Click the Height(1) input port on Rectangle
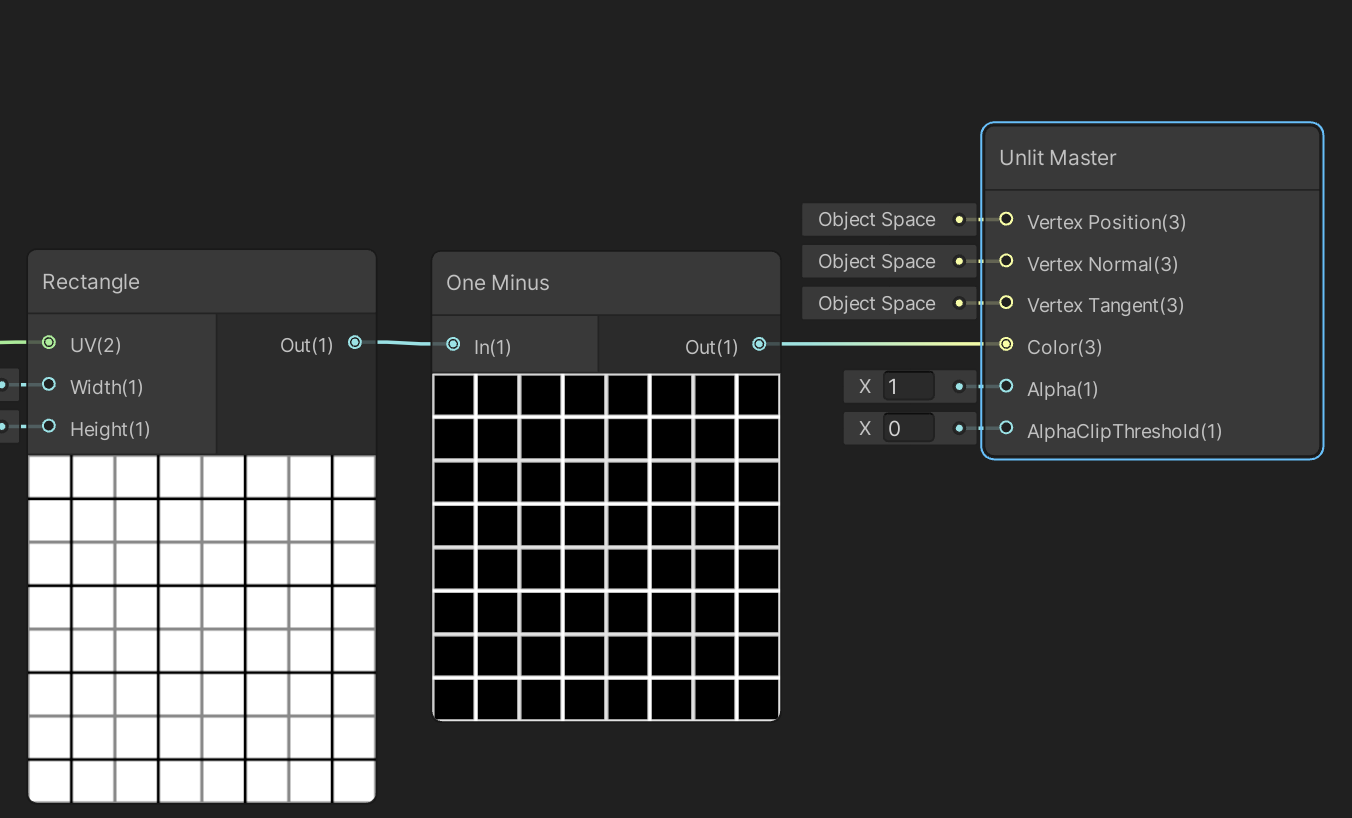The width and height of the screenshot is (1352, 818). [49, 427]
